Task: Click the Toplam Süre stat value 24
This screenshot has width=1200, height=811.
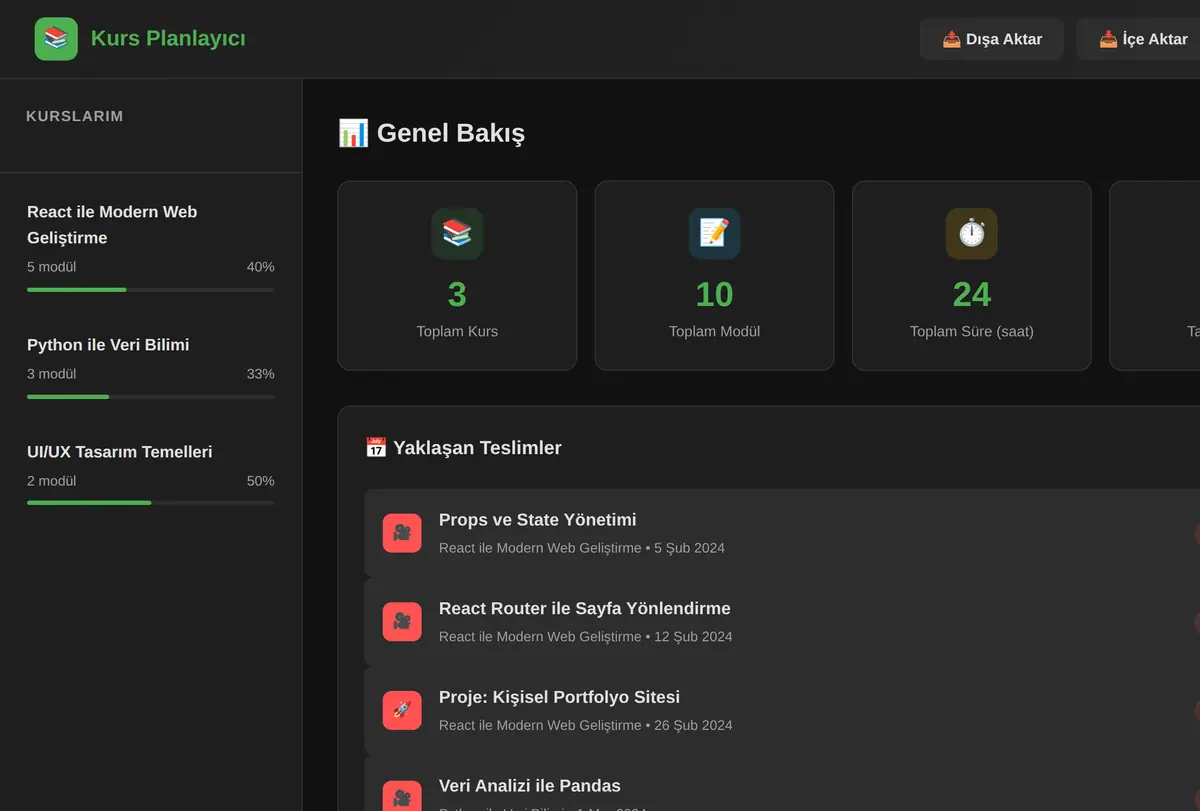Action: pyautogui.click(x=972, y=294)
